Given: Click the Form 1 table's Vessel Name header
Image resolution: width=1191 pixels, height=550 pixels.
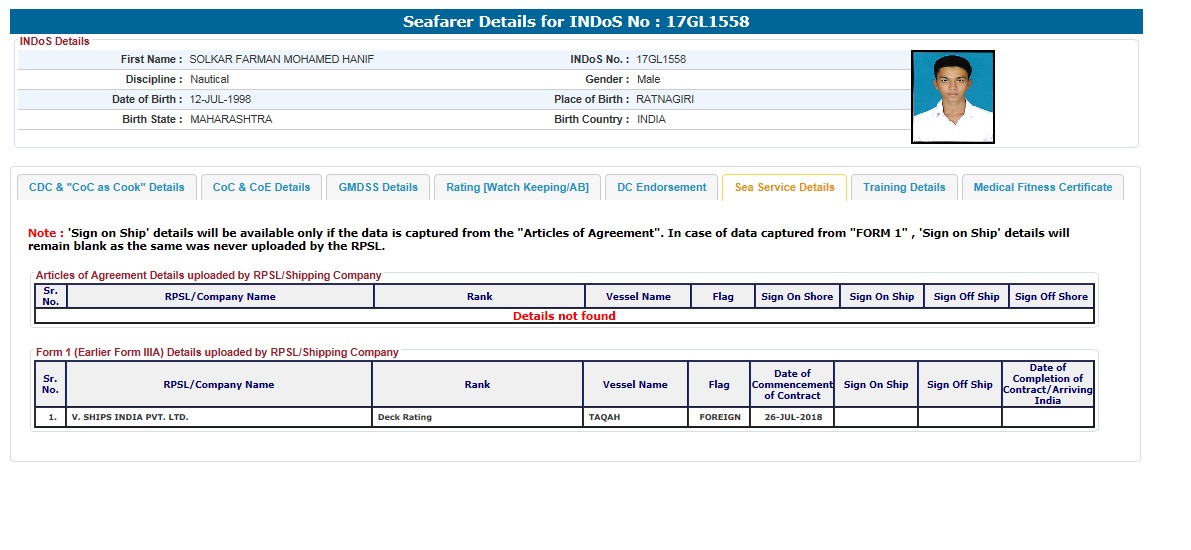Looking at the screenshot, I should click(635, 384).
